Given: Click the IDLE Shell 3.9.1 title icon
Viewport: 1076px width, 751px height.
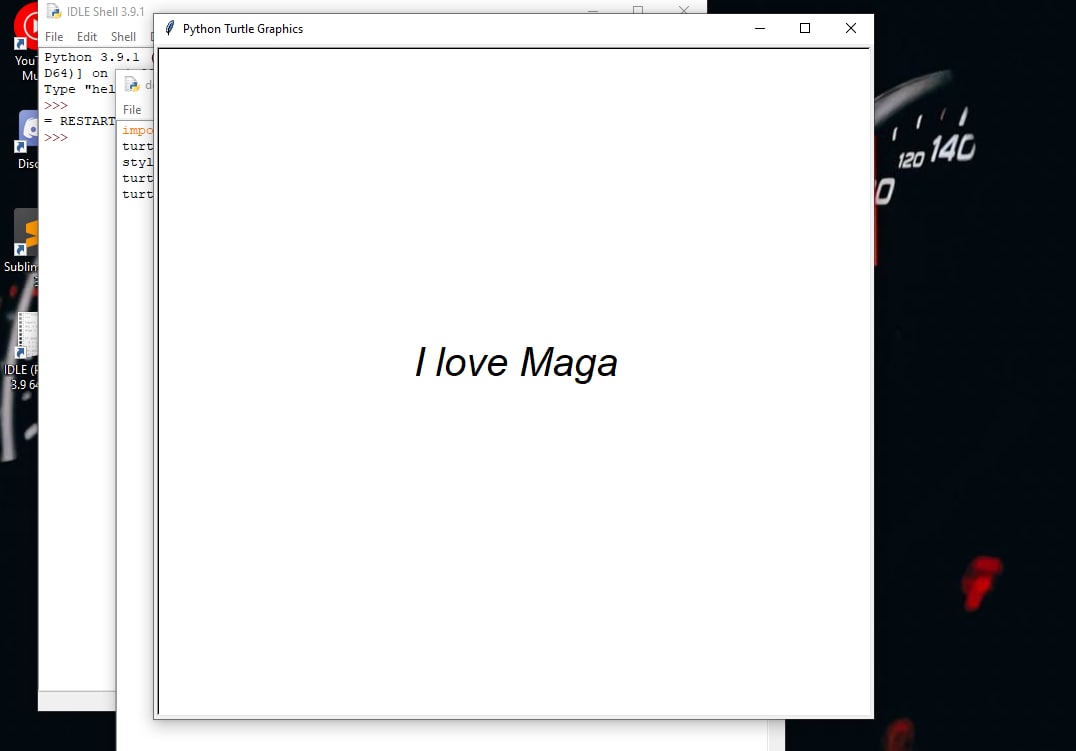Looking at the screenshot, I should tap(54, 11).
